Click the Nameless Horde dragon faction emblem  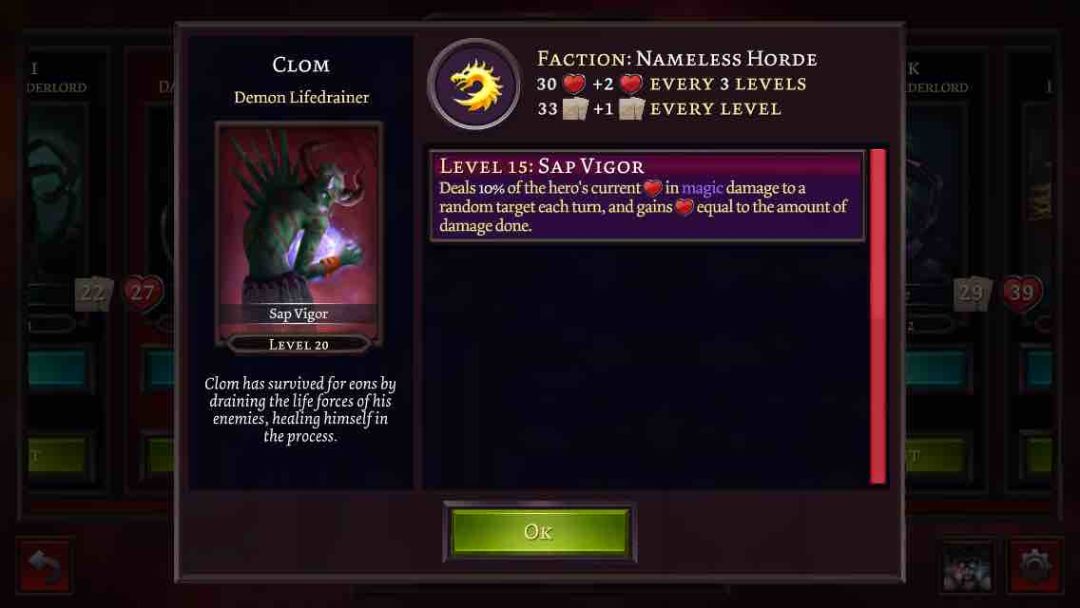point(474,85)
